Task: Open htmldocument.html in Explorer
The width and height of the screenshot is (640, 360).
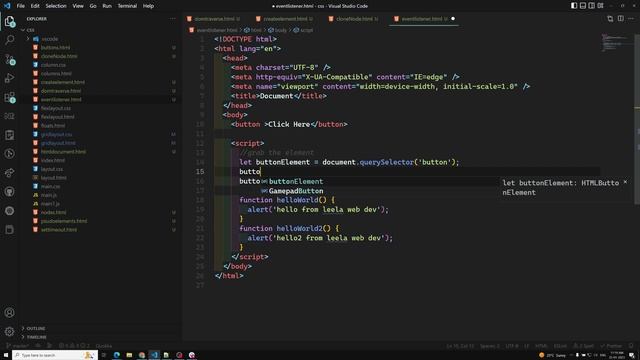Action: click(x=63, y=151)
